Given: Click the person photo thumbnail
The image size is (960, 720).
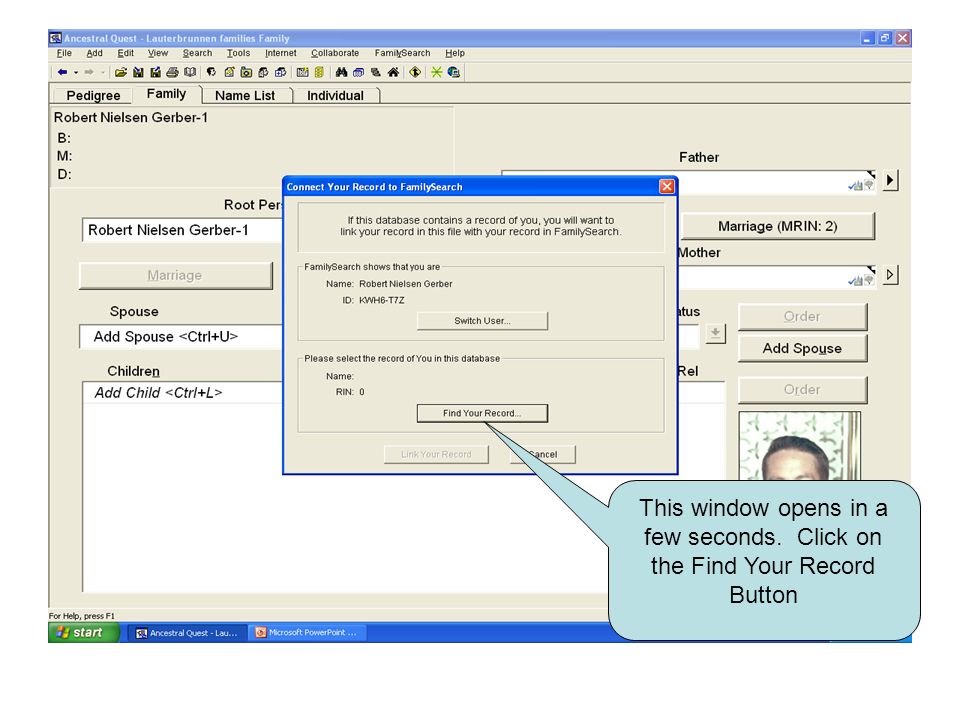Looking at the screenshot, I should (800, 446).
